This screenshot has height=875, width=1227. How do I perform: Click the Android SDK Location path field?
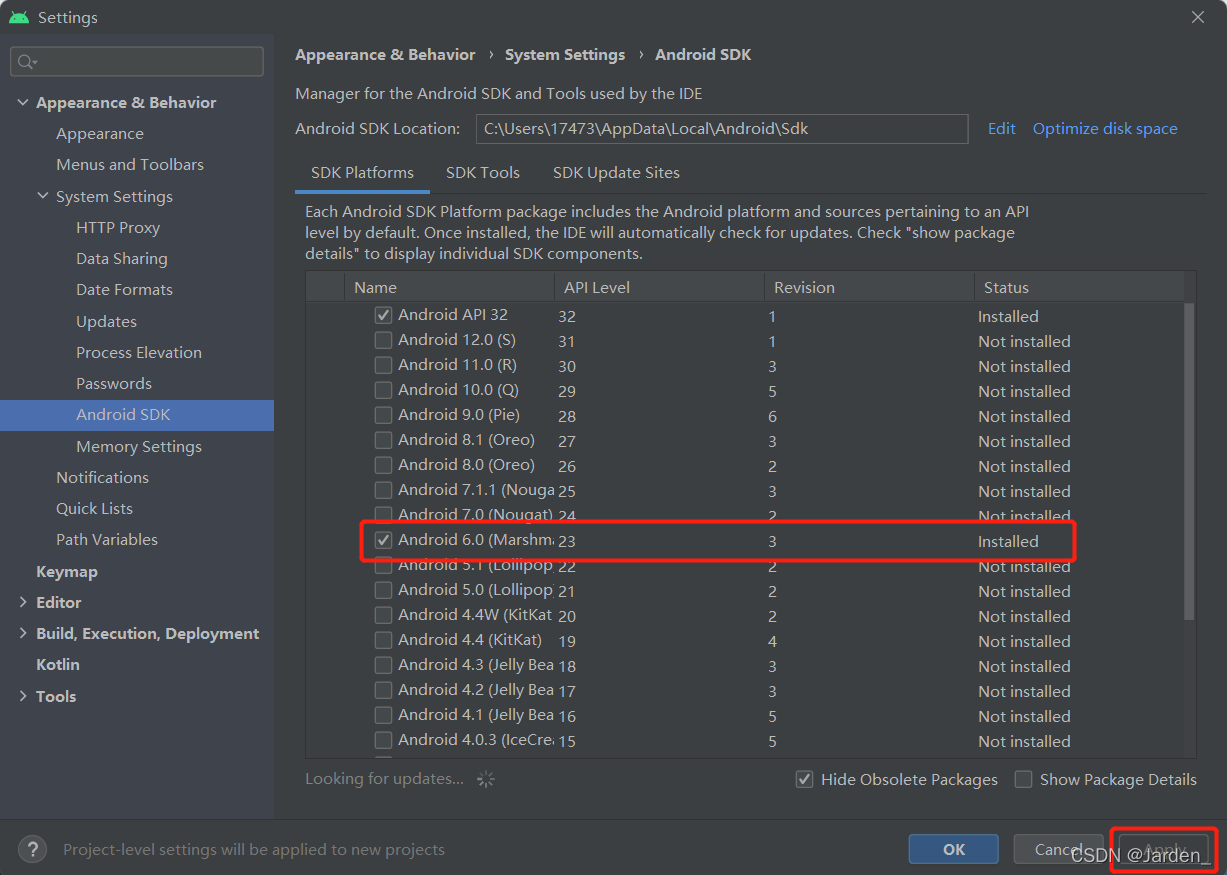pos(721,128)
